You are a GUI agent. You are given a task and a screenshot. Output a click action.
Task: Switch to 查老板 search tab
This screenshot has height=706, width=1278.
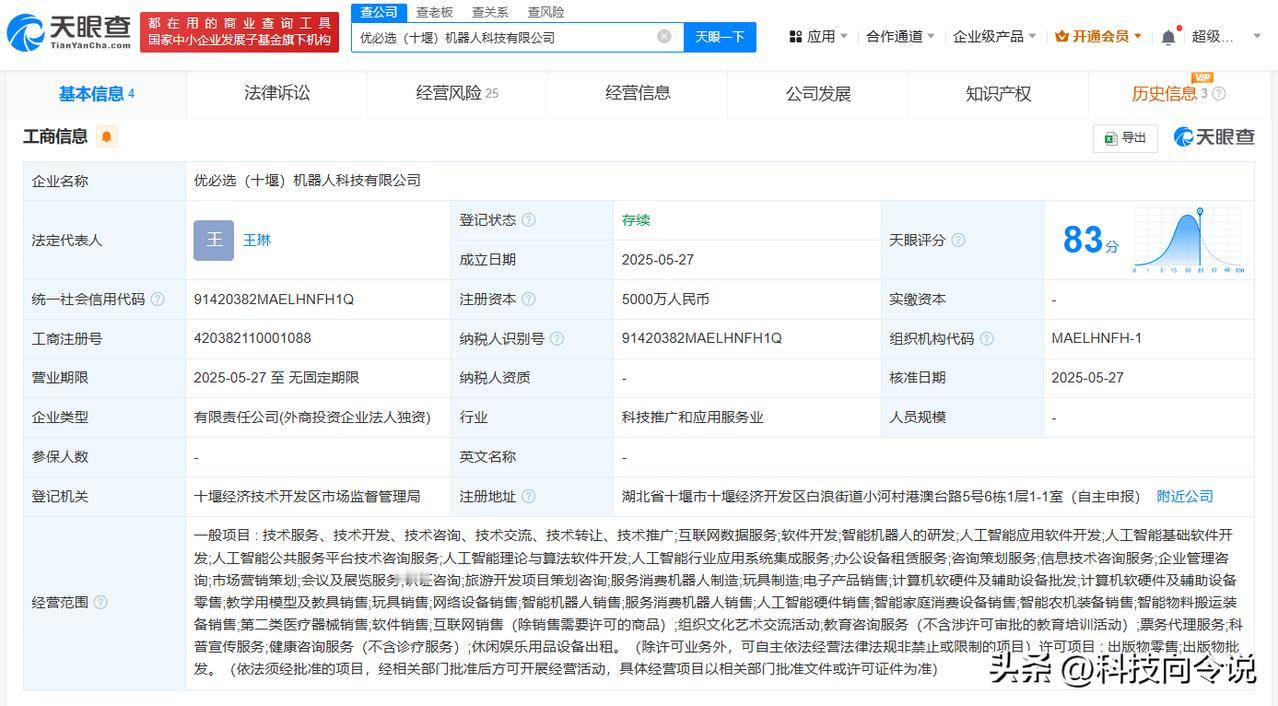click(434, 12)
